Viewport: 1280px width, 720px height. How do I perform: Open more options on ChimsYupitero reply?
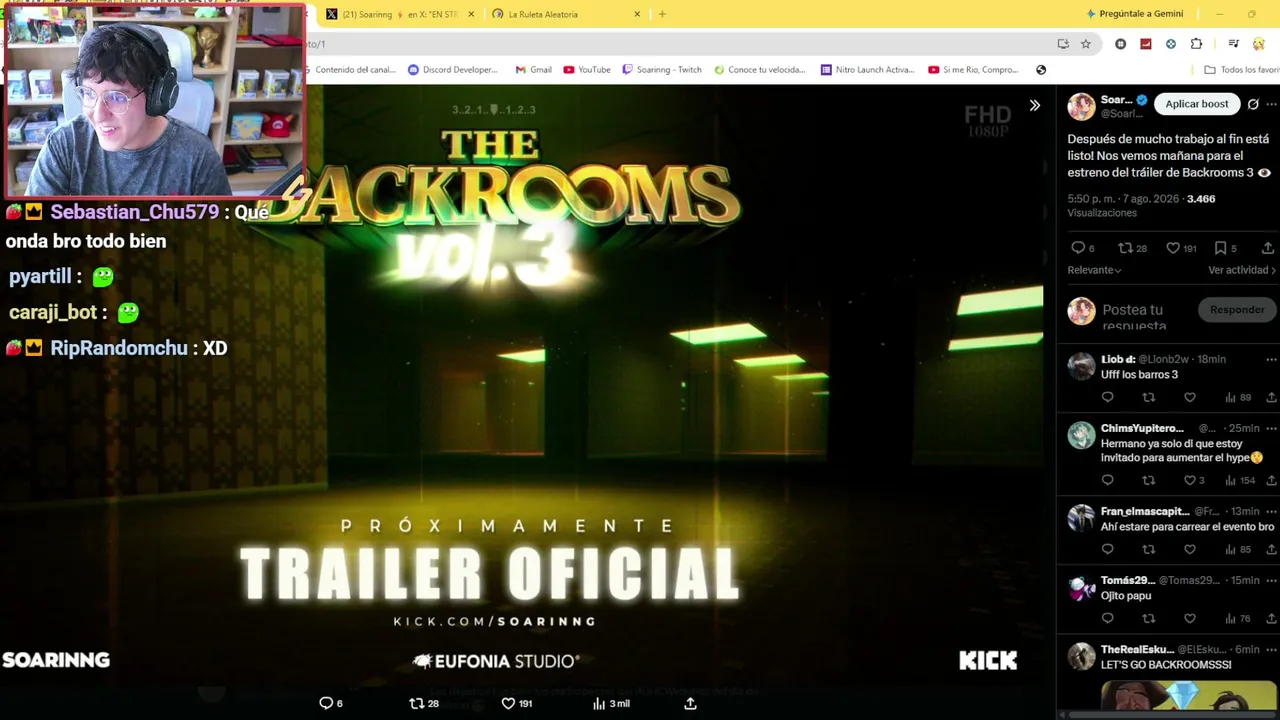pos(1271,428)
